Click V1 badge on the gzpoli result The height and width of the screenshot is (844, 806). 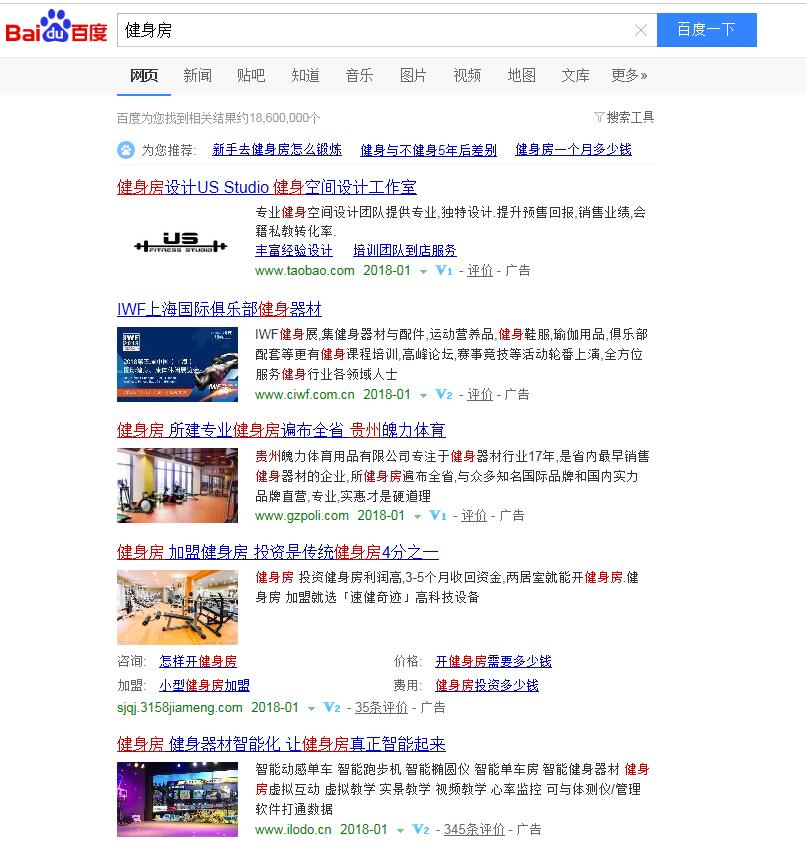tap(438, 516)
